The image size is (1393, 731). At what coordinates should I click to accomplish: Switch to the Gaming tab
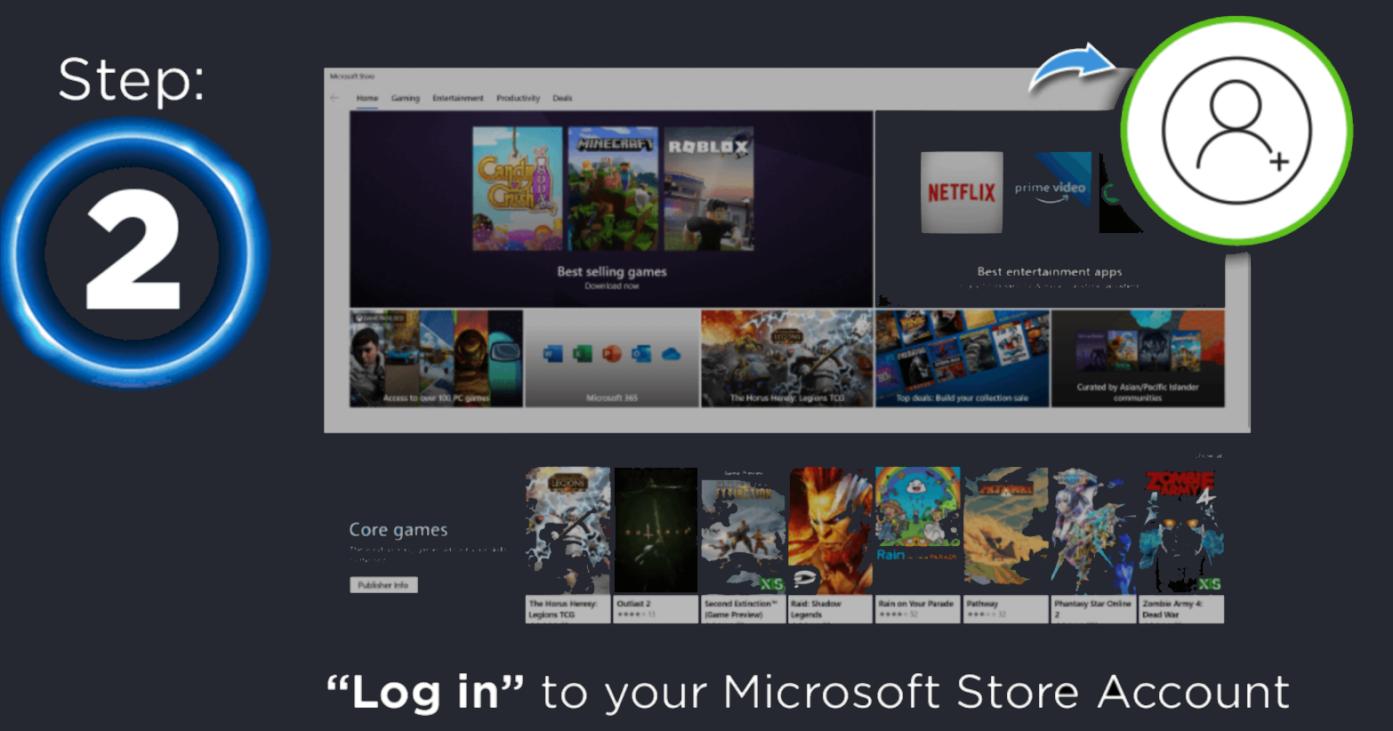[x=403, y=98]
